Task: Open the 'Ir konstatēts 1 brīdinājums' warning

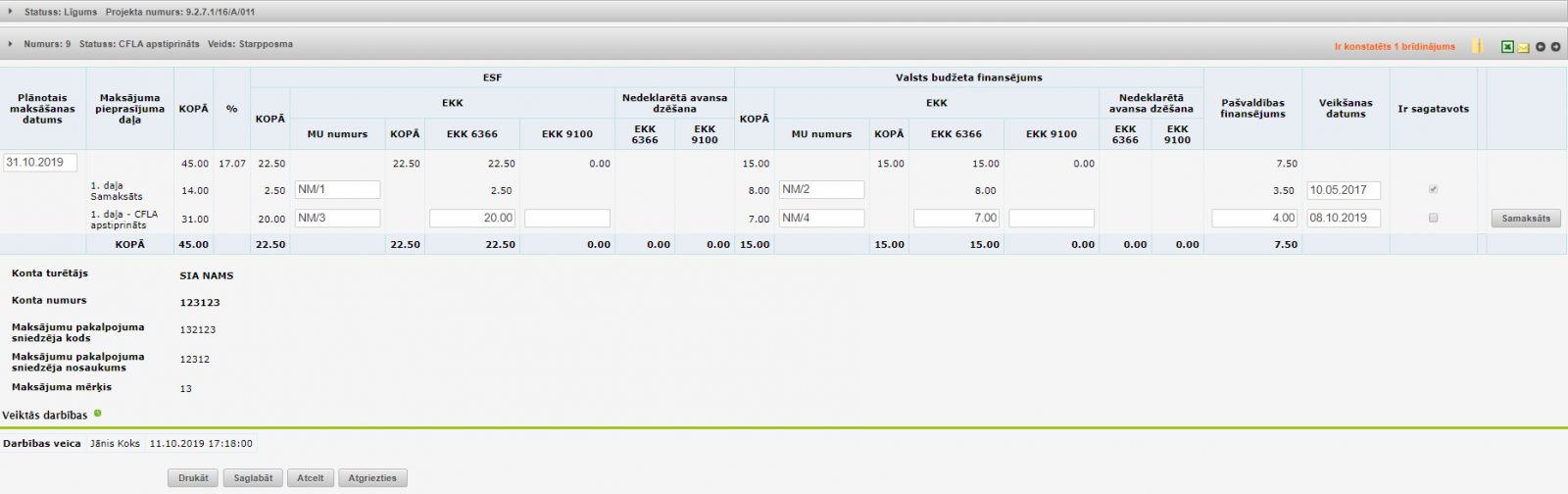Action: pyautogui.click(x=1395, y=47)
